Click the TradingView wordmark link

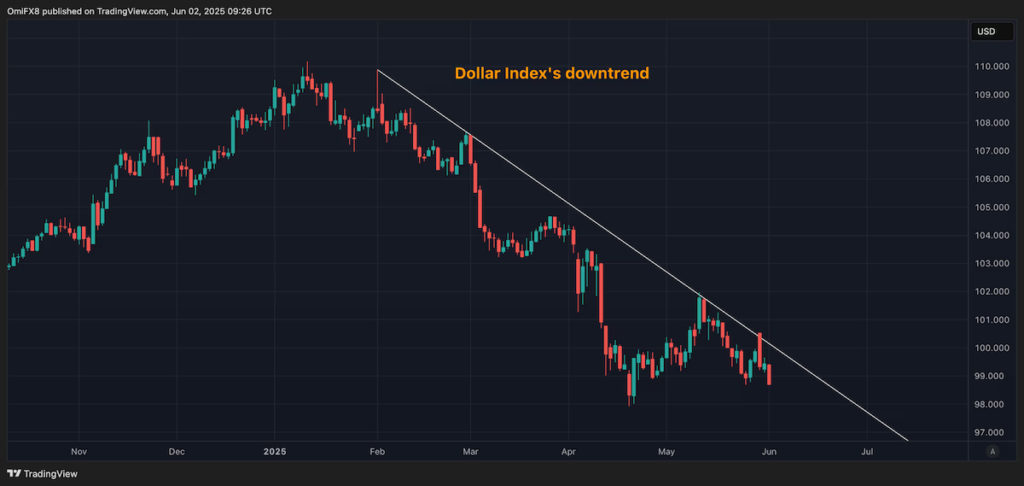[53, 473]
